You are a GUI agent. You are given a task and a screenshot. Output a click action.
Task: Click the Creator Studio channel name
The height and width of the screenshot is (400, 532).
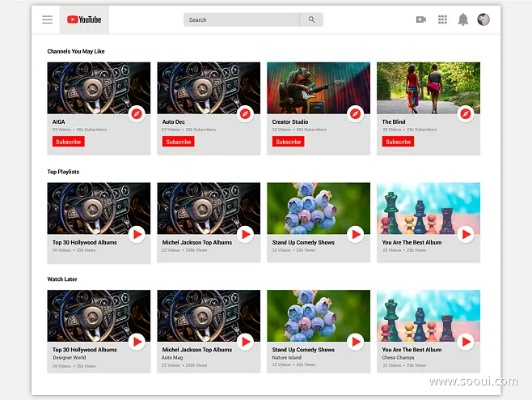coord(290,122)
